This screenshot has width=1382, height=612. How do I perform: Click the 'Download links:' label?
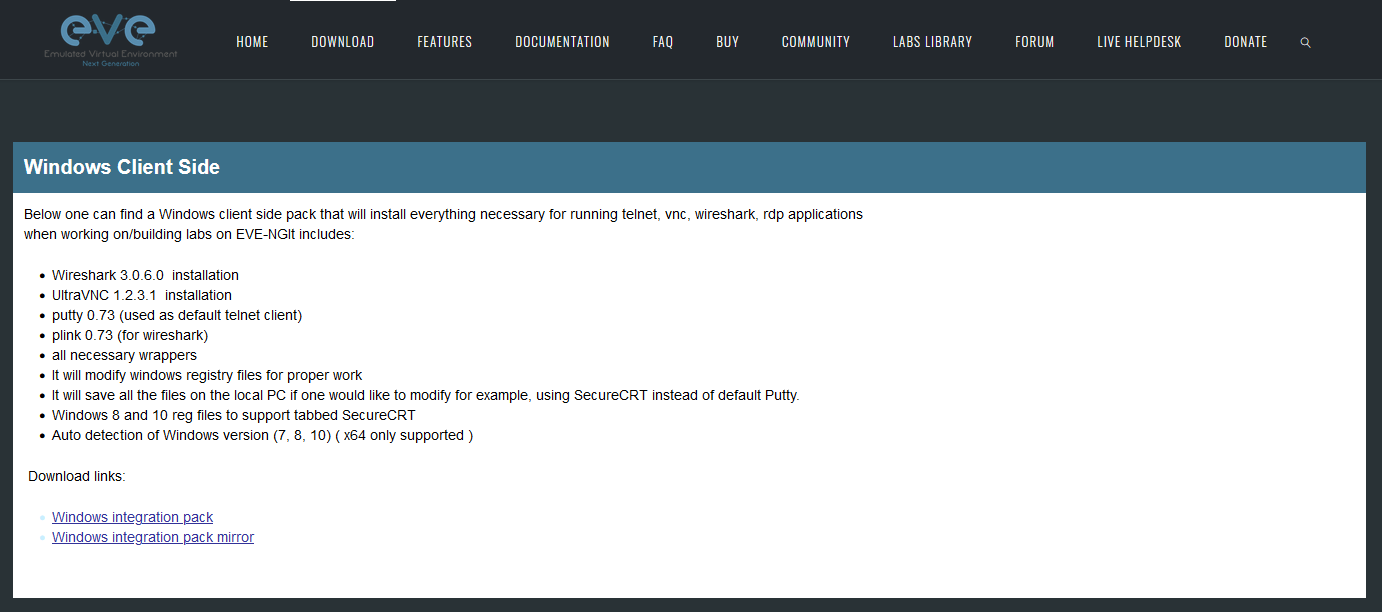point(77,476)
